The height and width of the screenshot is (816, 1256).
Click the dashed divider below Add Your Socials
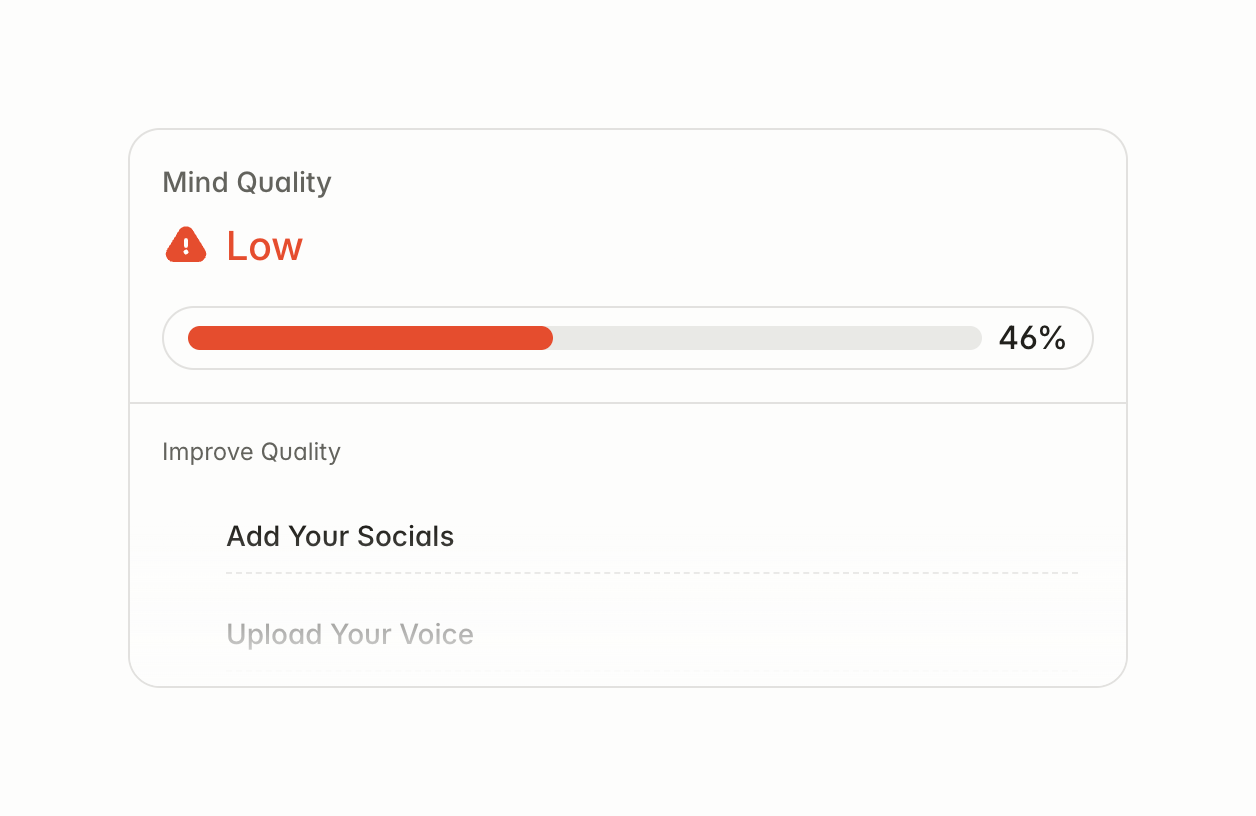(651, 573)
